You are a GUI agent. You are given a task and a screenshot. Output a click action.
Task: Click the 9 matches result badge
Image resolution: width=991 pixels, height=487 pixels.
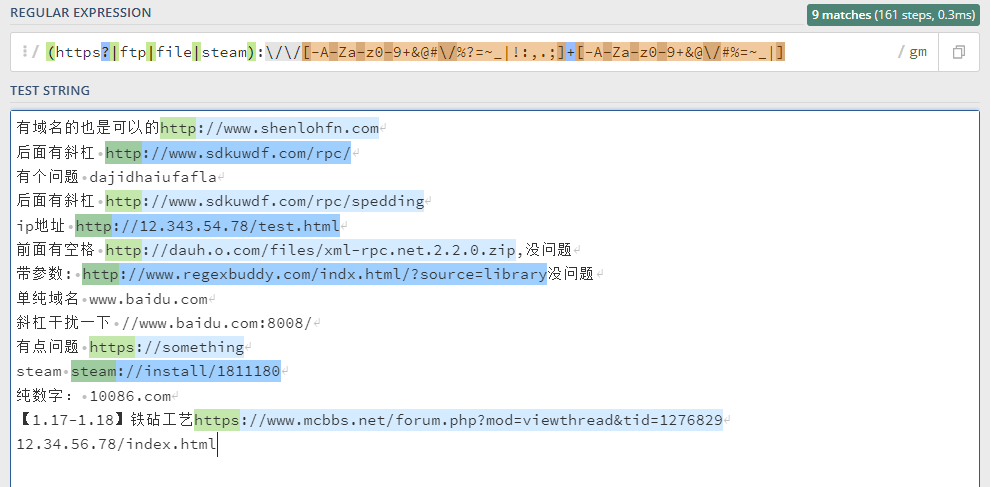click(895, 15)
